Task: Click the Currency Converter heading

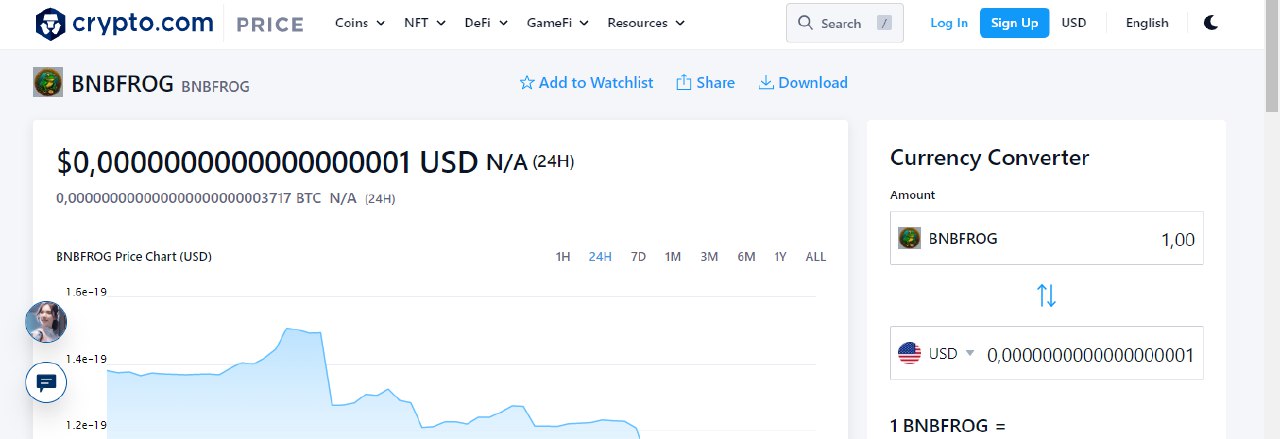Action: (x=989, y=157)
